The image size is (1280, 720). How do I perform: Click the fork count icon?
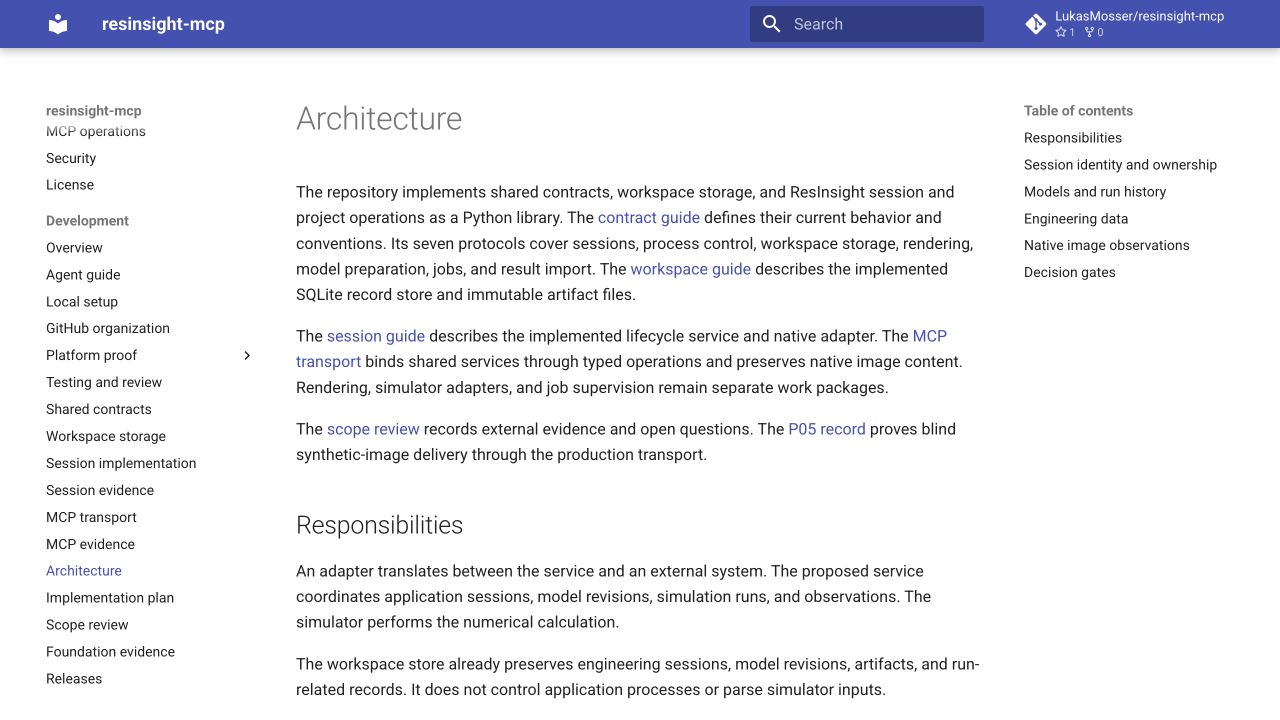click(1089, 32)
